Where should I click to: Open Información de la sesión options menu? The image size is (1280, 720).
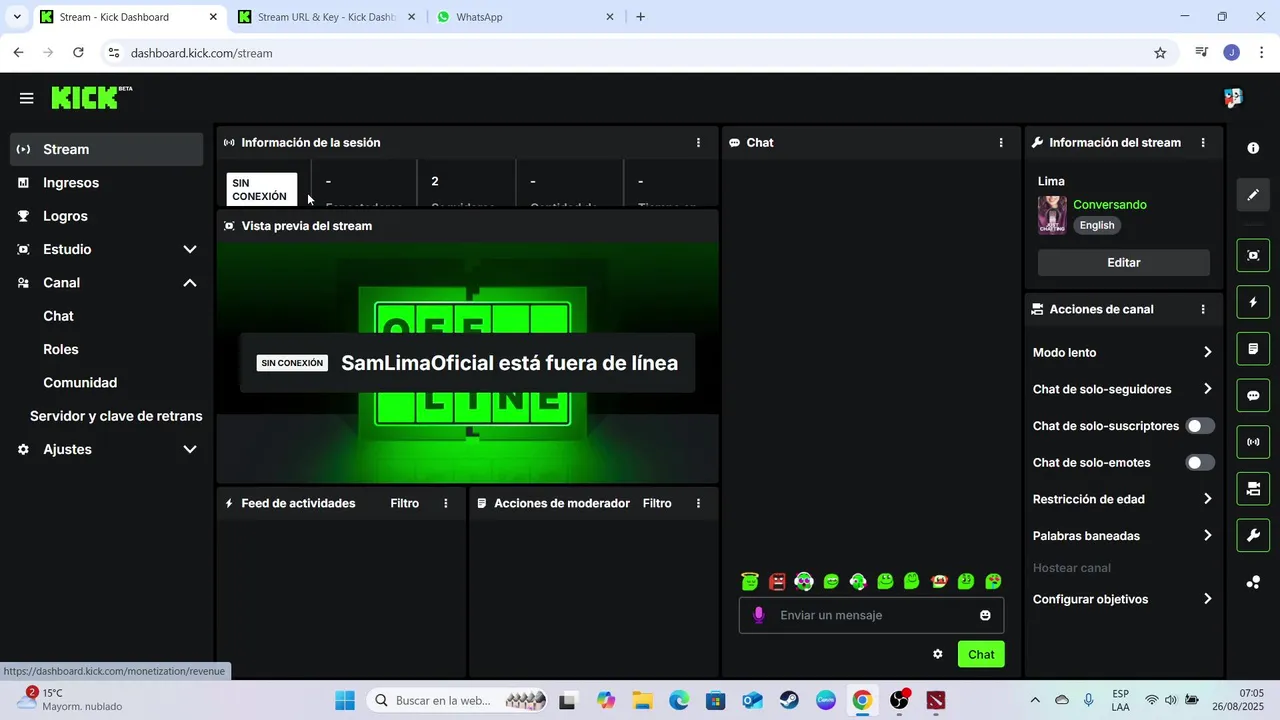coord(698,143)
